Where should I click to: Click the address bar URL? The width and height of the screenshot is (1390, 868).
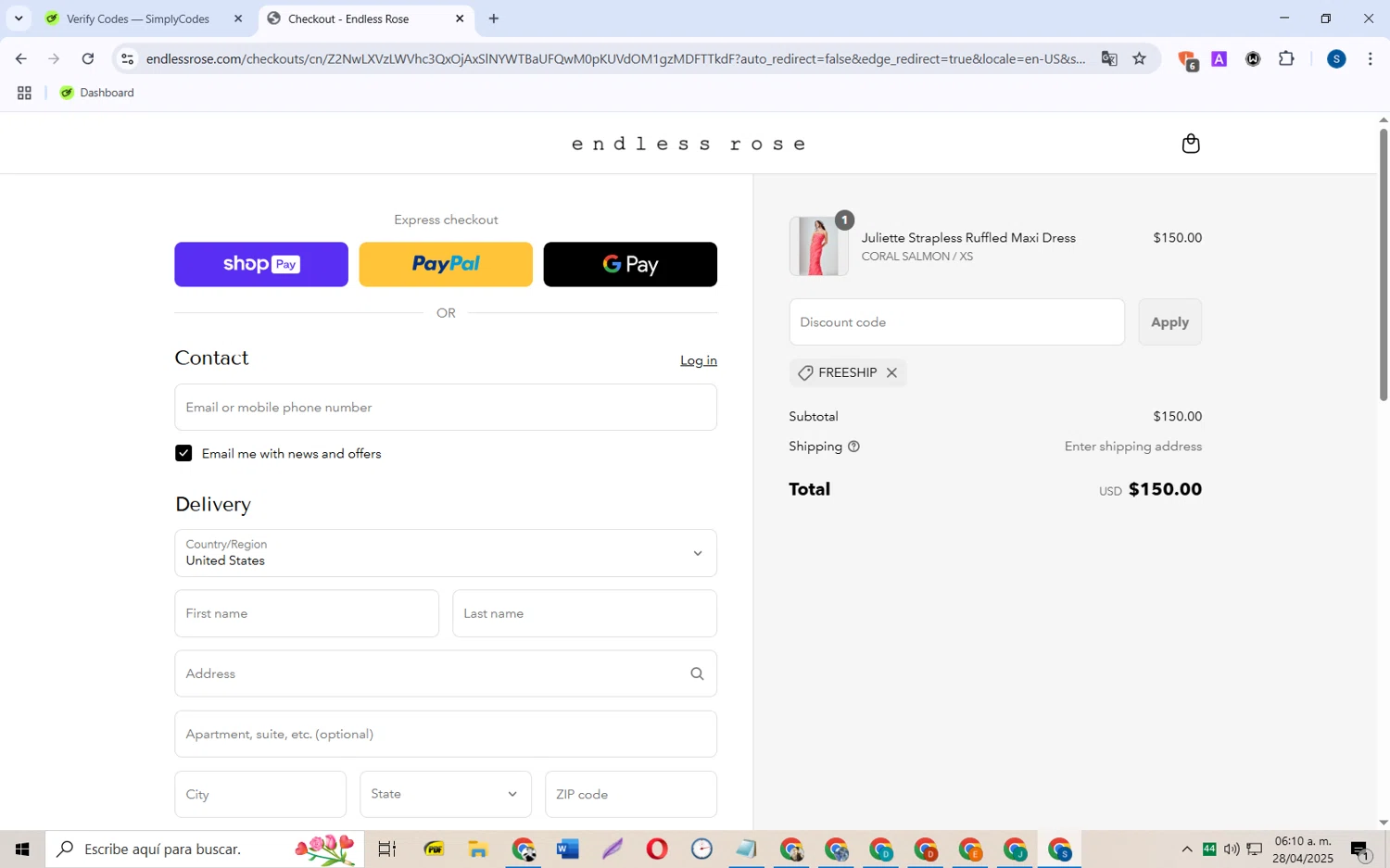pyautogui.click(x=616, y=58)
